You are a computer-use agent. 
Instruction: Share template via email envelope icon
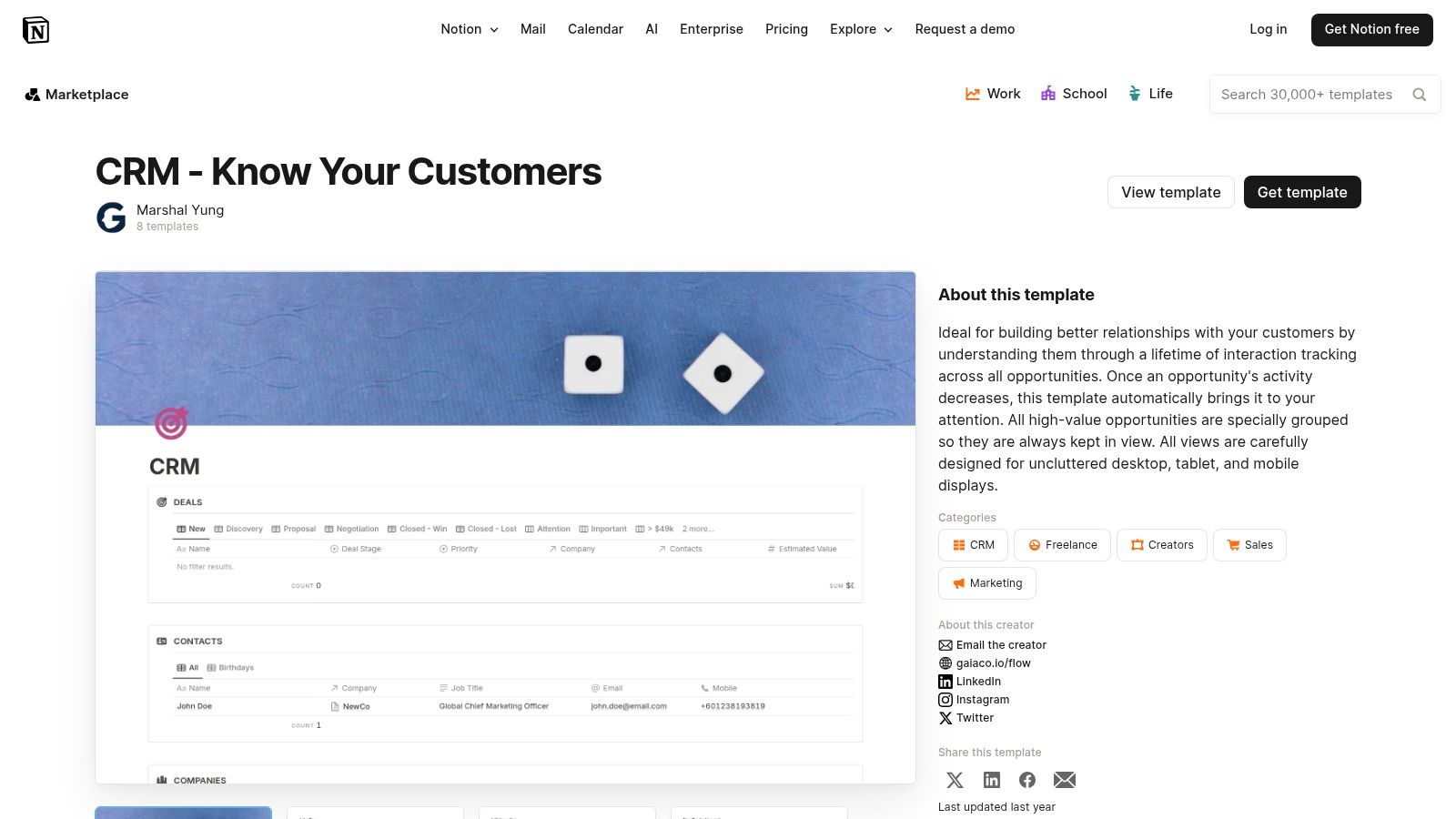1065,780
